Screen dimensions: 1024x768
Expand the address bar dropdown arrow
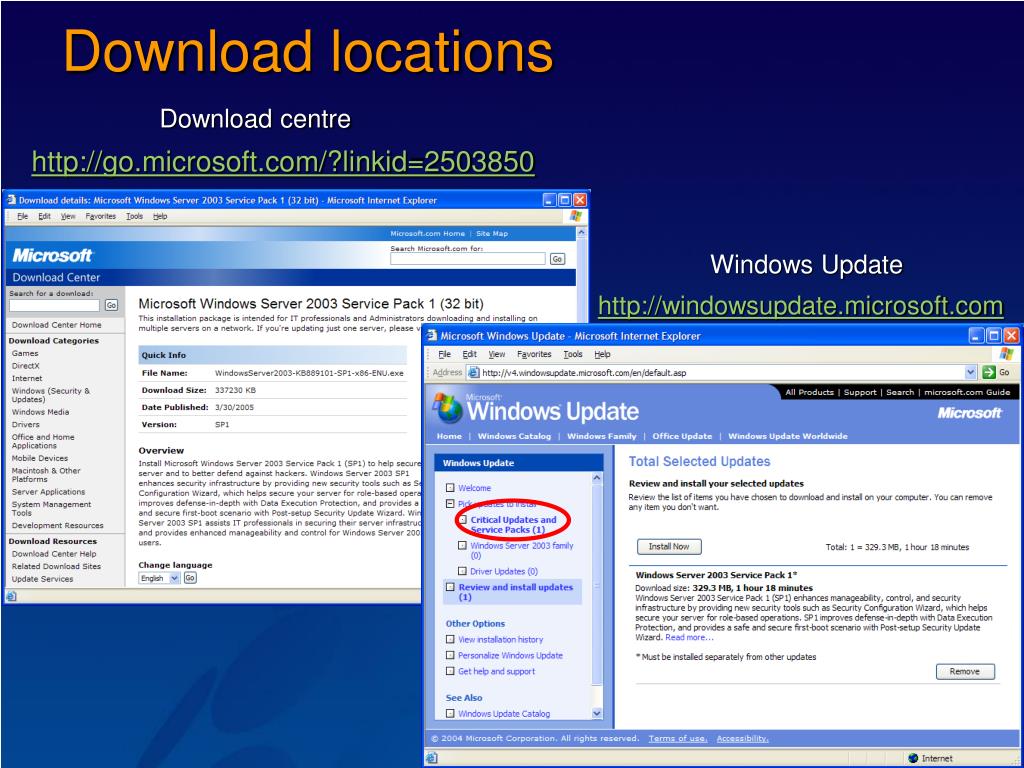point(970,372)
